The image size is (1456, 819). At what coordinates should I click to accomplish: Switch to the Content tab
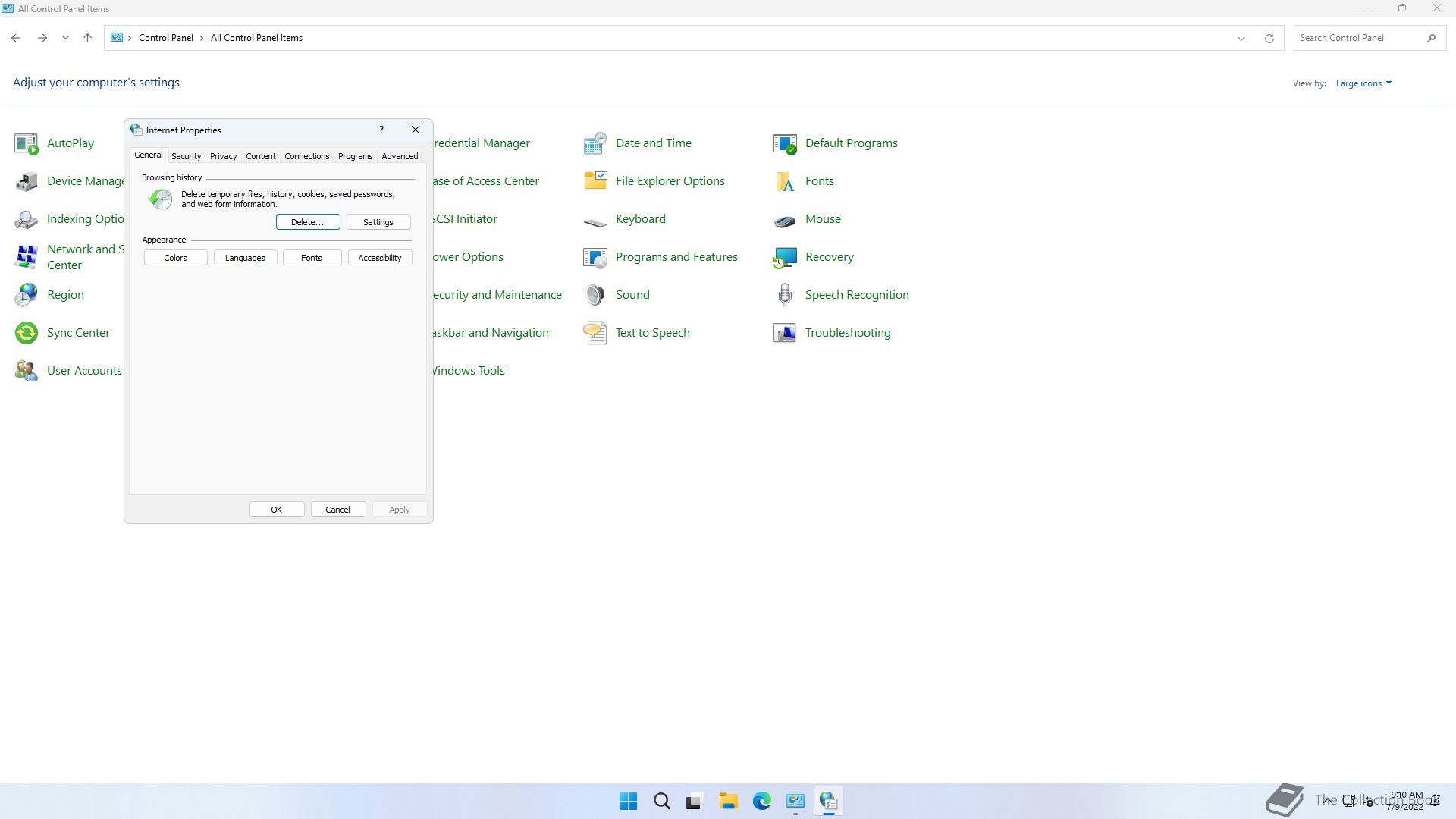click(260, 156)
